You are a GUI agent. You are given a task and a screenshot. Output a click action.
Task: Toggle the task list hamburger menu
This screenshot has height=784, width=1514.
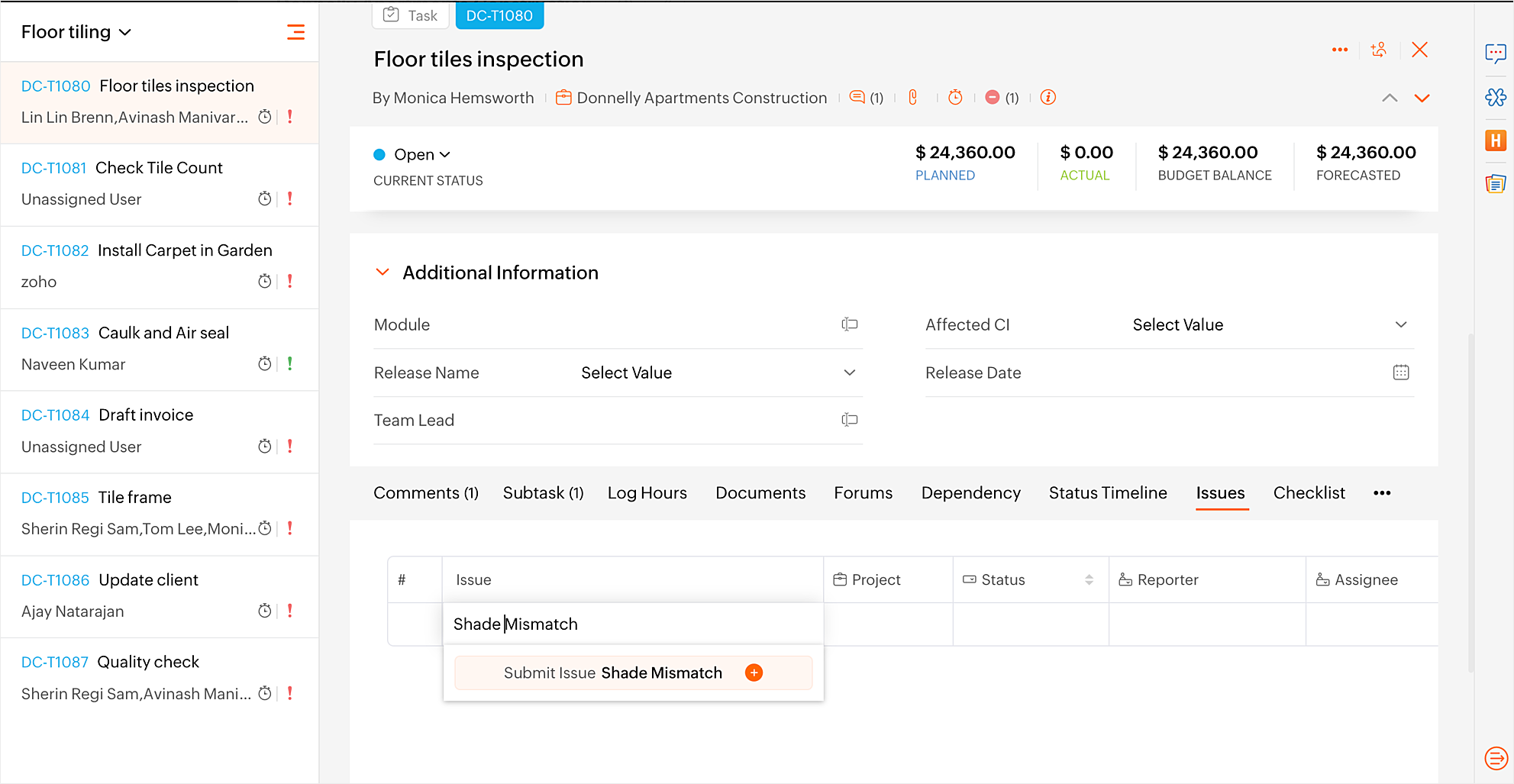[x=295, y=32]
